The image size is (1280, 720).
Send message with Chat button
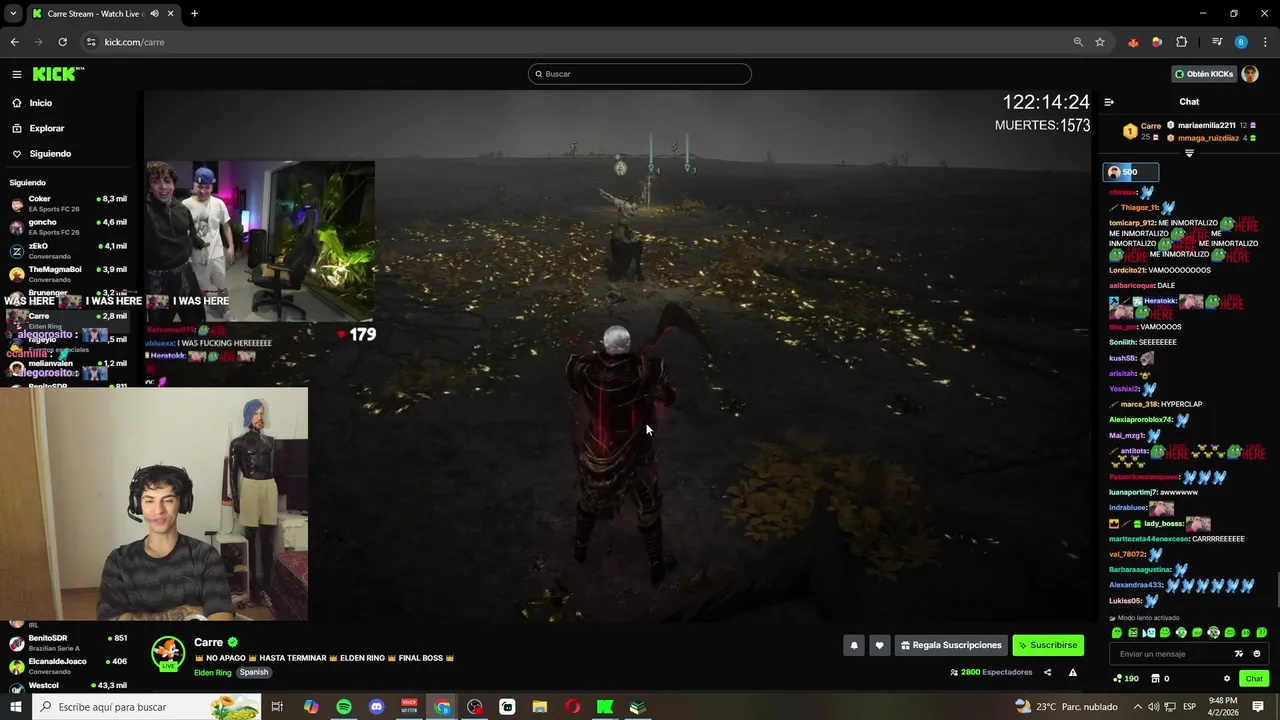pos(1254,678)
